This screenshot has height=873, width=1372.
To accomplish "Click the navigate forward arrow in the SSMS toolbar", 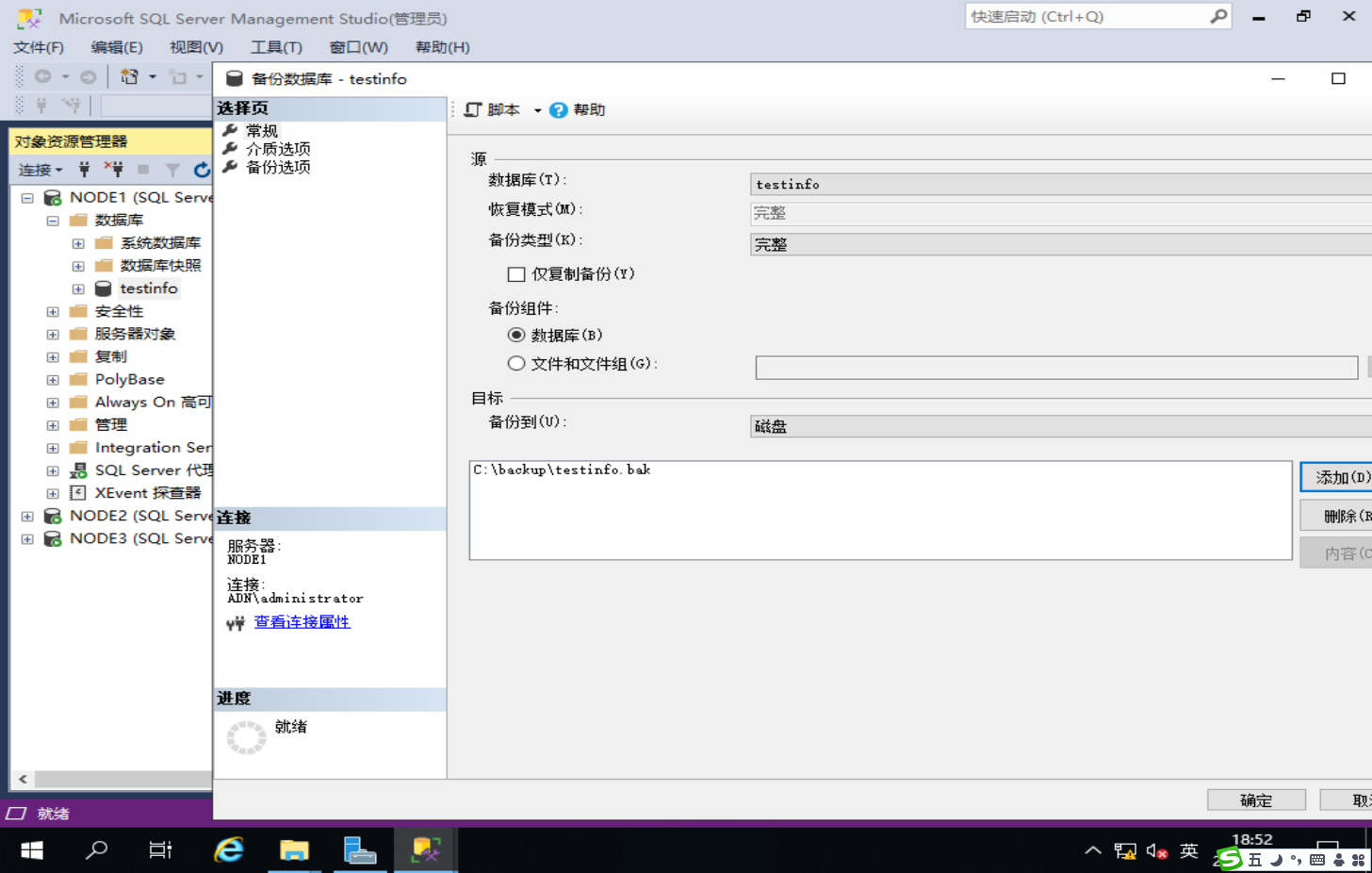I will 88,76.
